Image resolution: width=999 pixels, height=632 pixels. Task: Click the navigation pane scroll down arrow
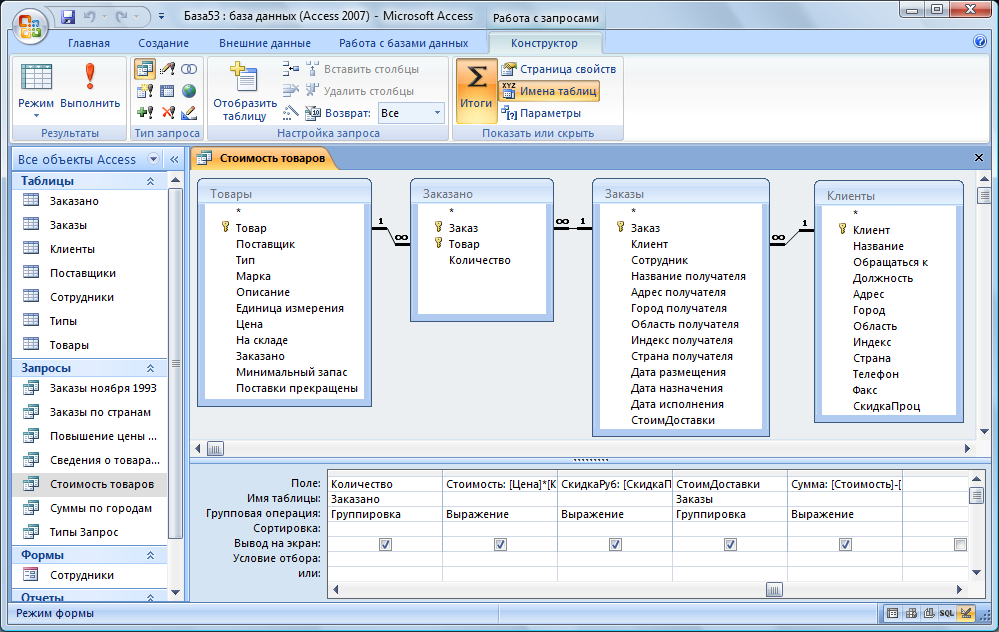tap(175, 593)
